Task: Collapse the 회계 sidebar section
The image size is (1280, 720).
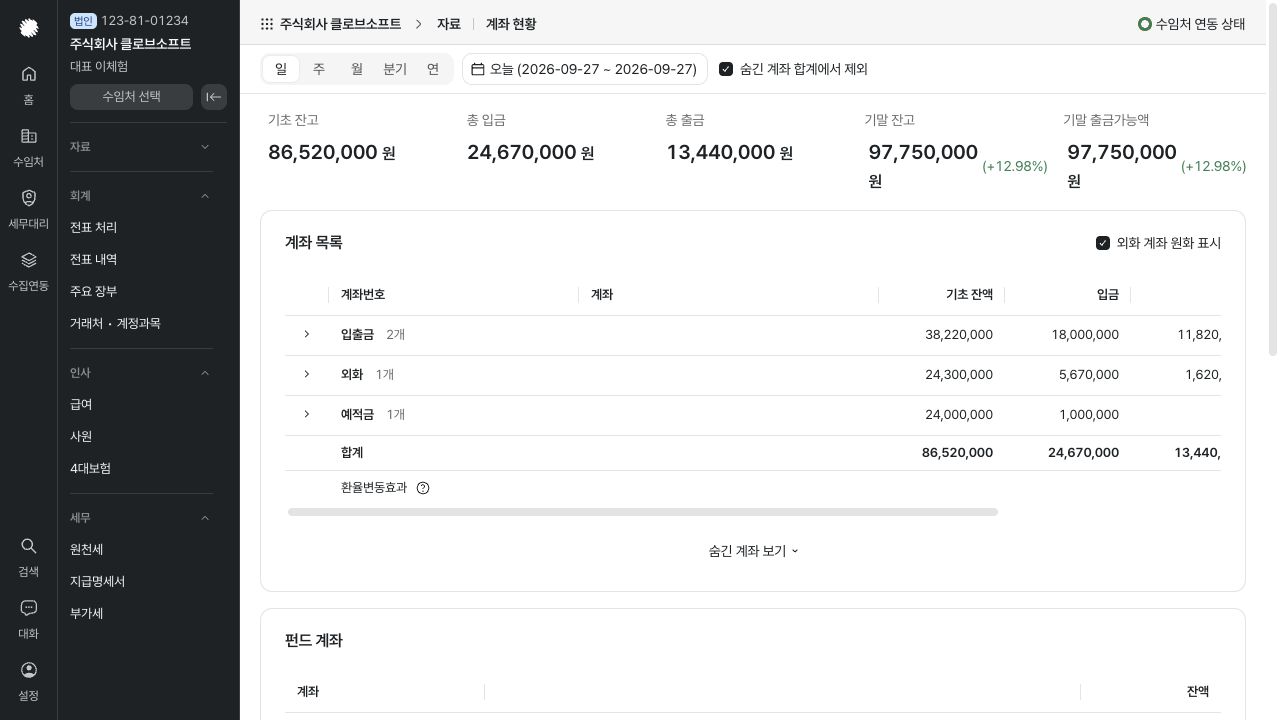Action: coord(141,196)
